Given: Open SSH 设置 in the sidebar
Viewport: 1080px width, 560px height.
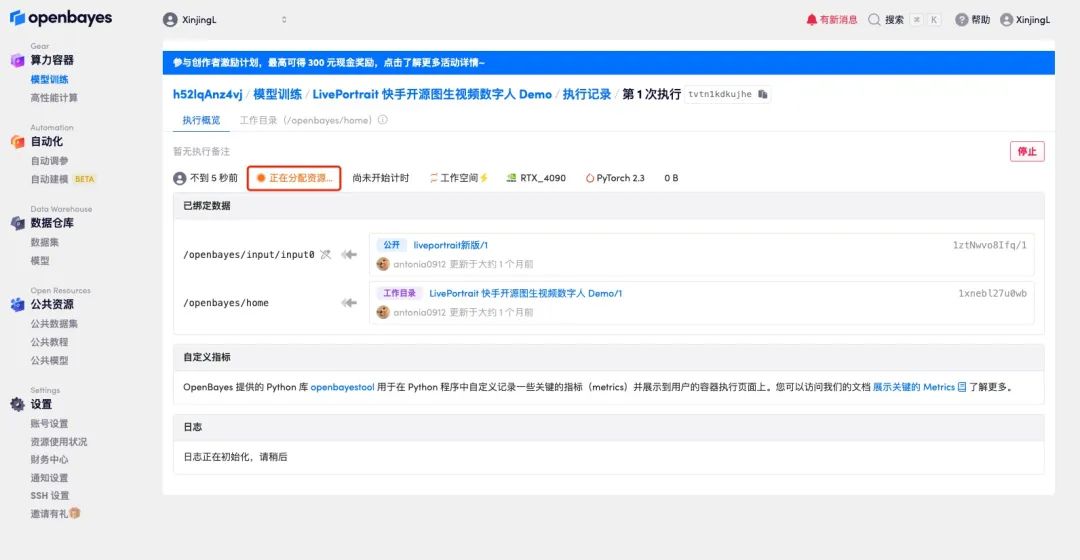Looking at the screenshot, I should 50,495.
